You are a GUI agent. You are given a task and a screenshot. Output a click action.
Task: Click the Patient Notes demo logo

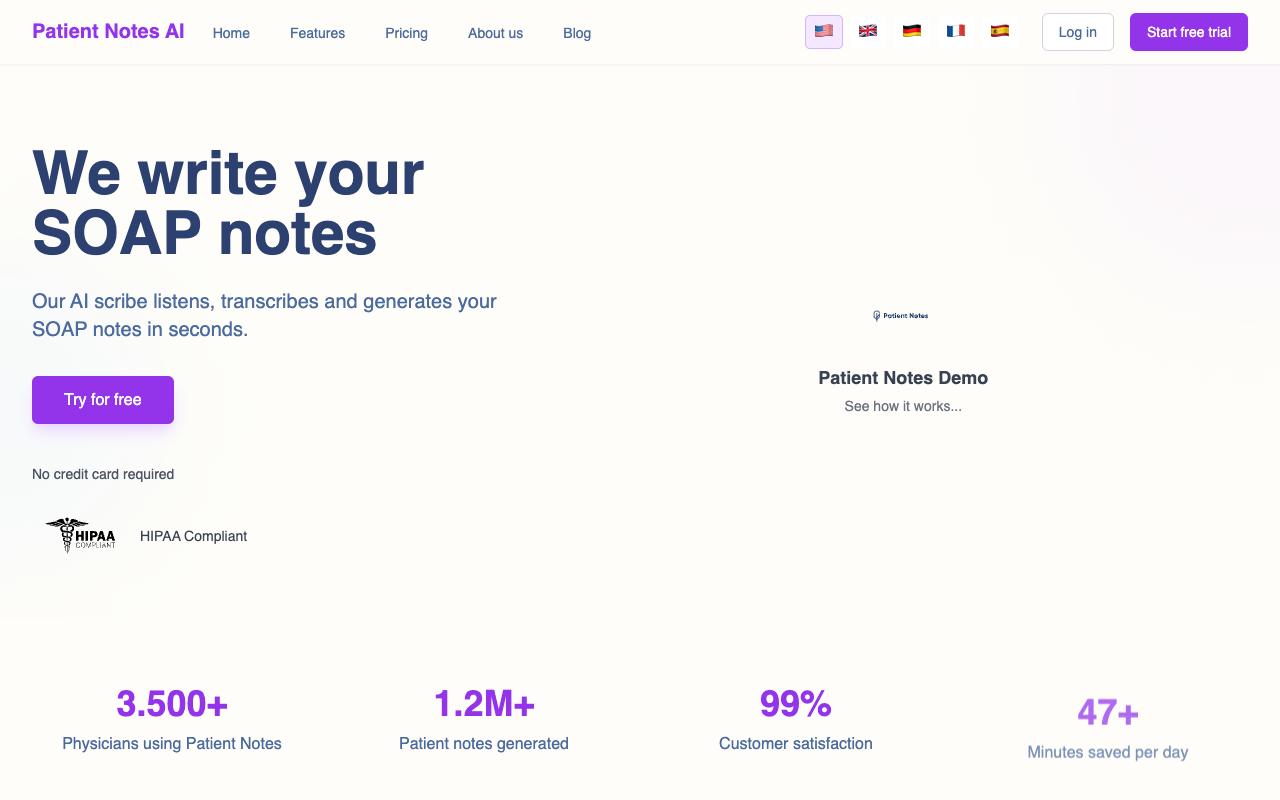tap(901, 316)
